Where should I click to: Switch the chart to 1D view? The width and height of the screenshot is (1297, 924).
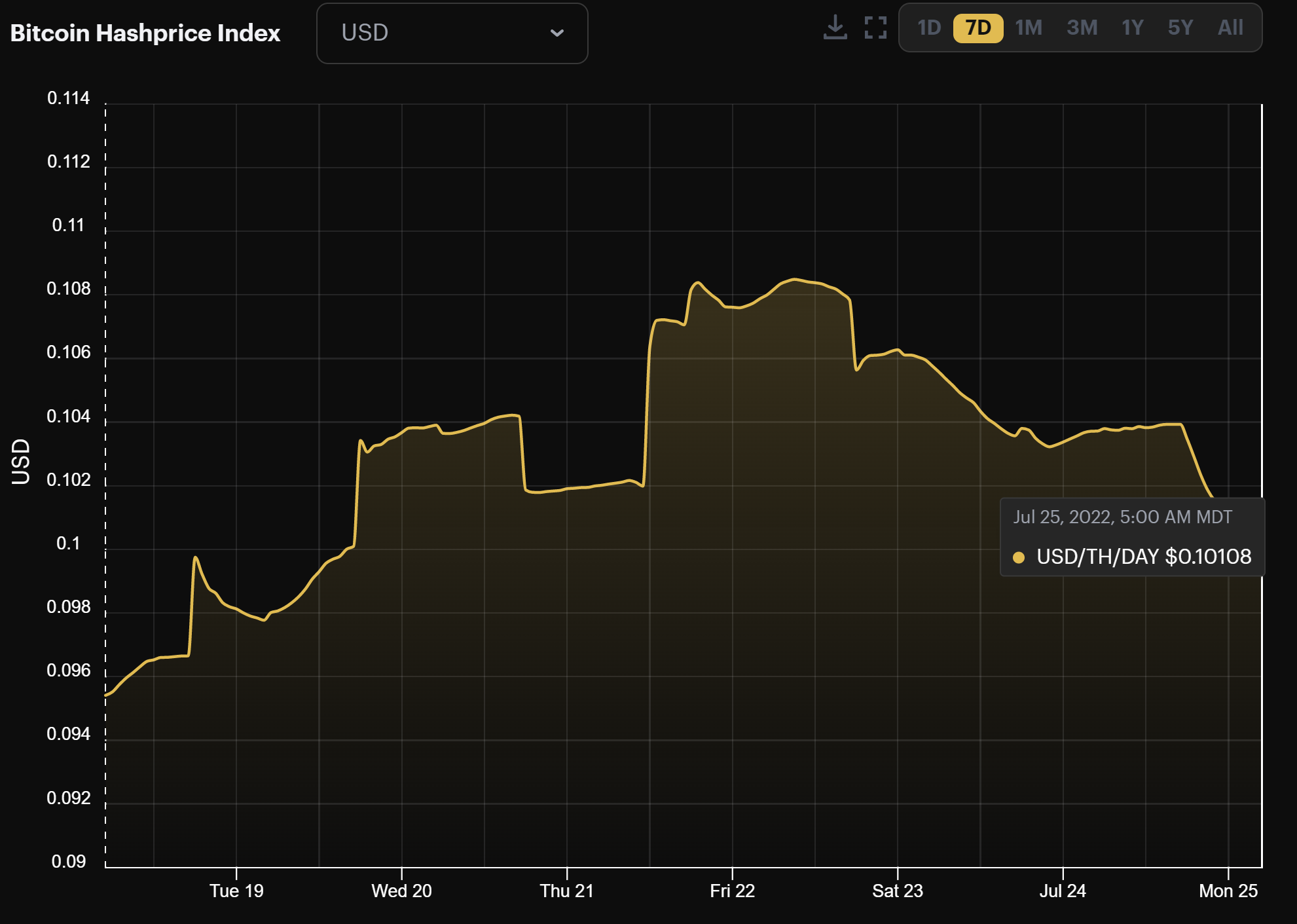929,28
